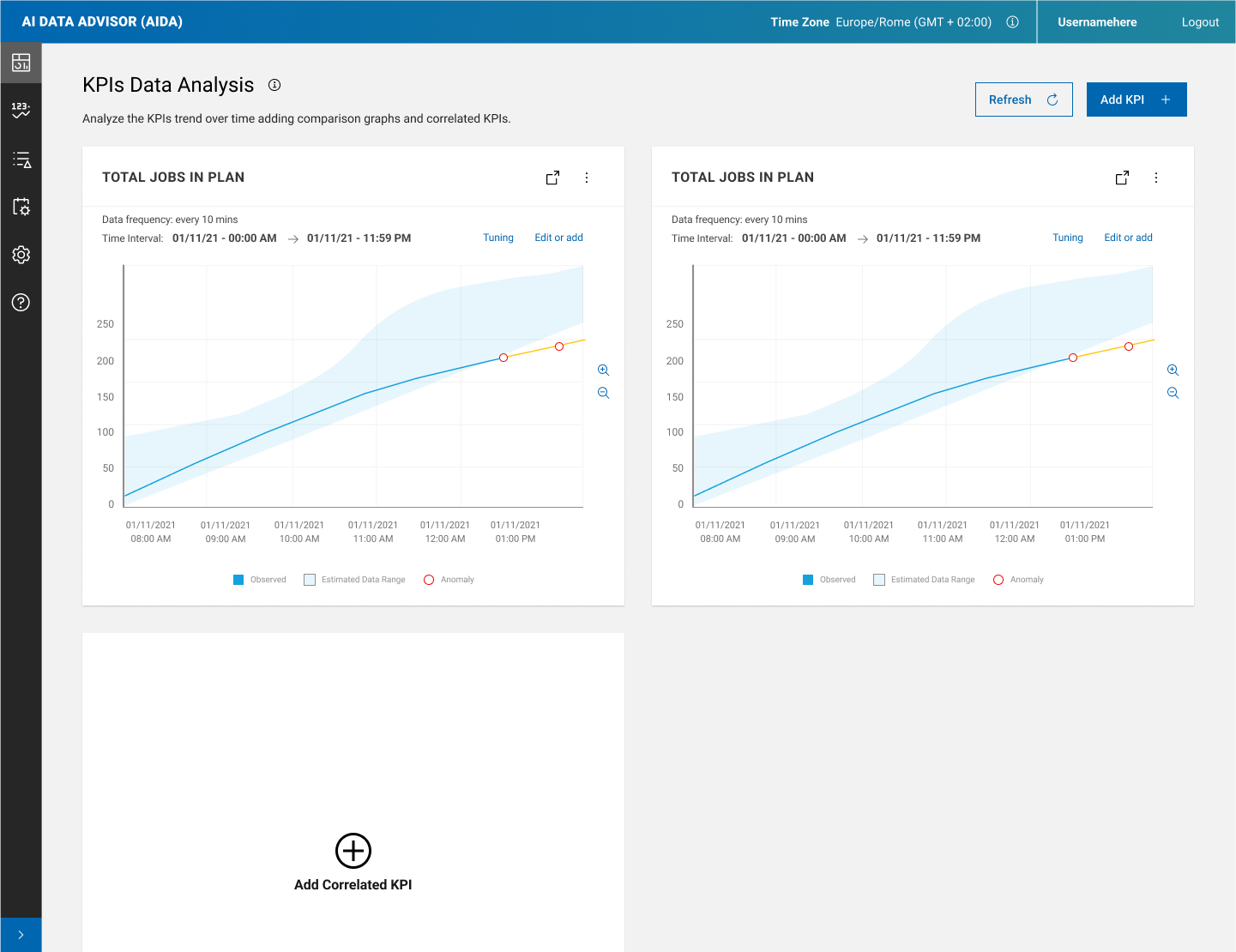Click Tuning link in the right chart
1236x952 pixels.
1067,238
